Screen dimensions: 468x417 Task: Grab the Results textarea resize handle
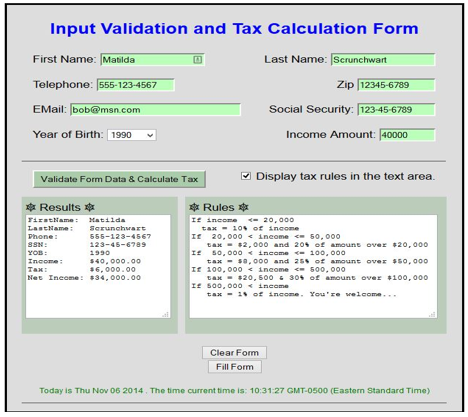click(166, 314)
